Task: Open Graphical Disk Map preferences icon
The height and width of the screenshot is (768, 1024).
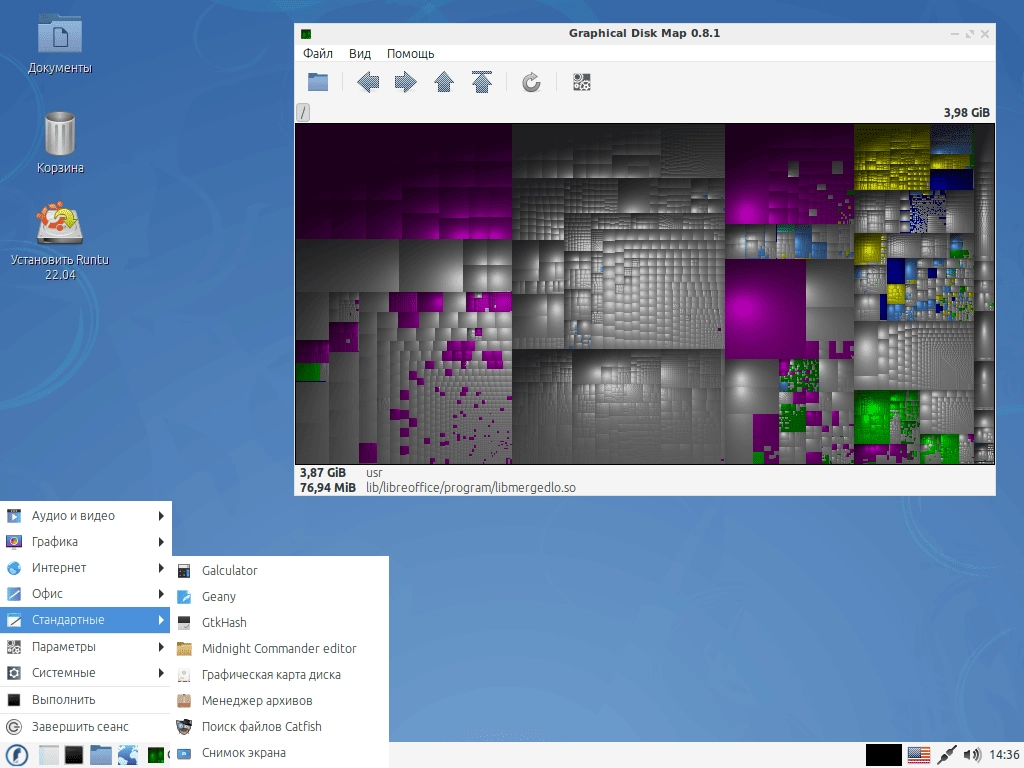Action: click(x=581, y=82)
